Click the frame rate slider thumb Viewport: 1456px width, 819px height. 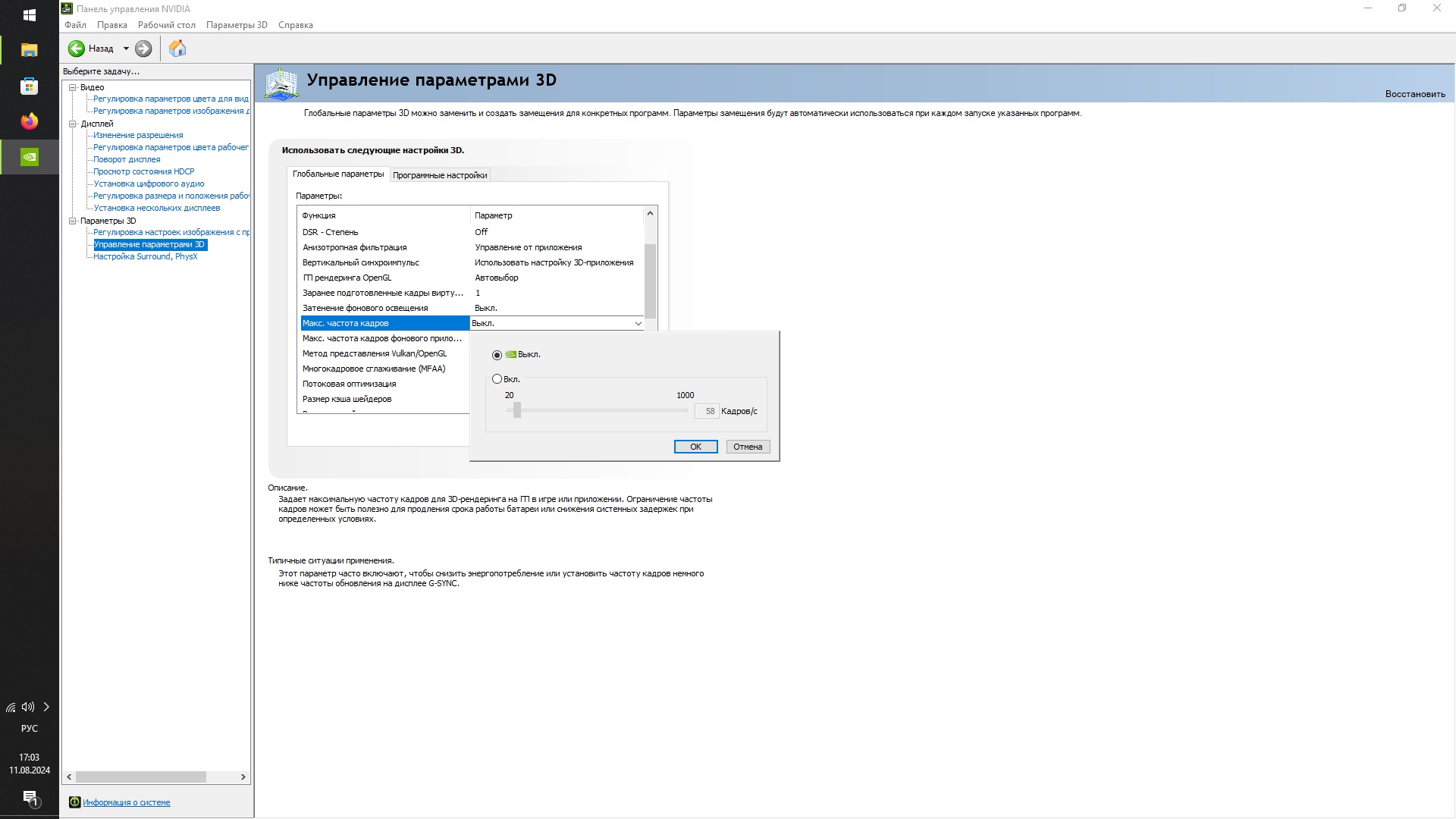pyautogui.click(x=517, y=410)
